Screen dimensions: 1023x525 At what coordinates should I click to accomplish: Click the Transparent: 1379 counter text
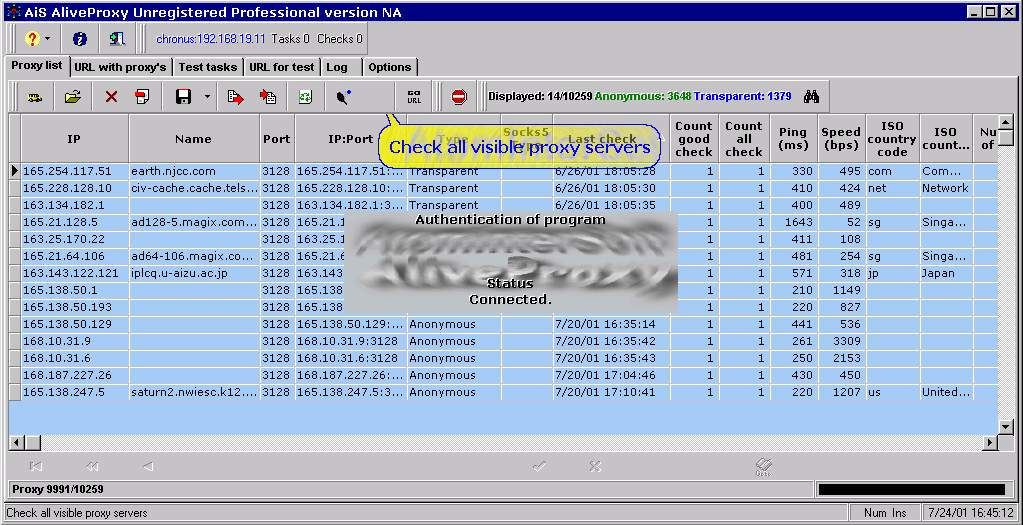pos(742,97)
